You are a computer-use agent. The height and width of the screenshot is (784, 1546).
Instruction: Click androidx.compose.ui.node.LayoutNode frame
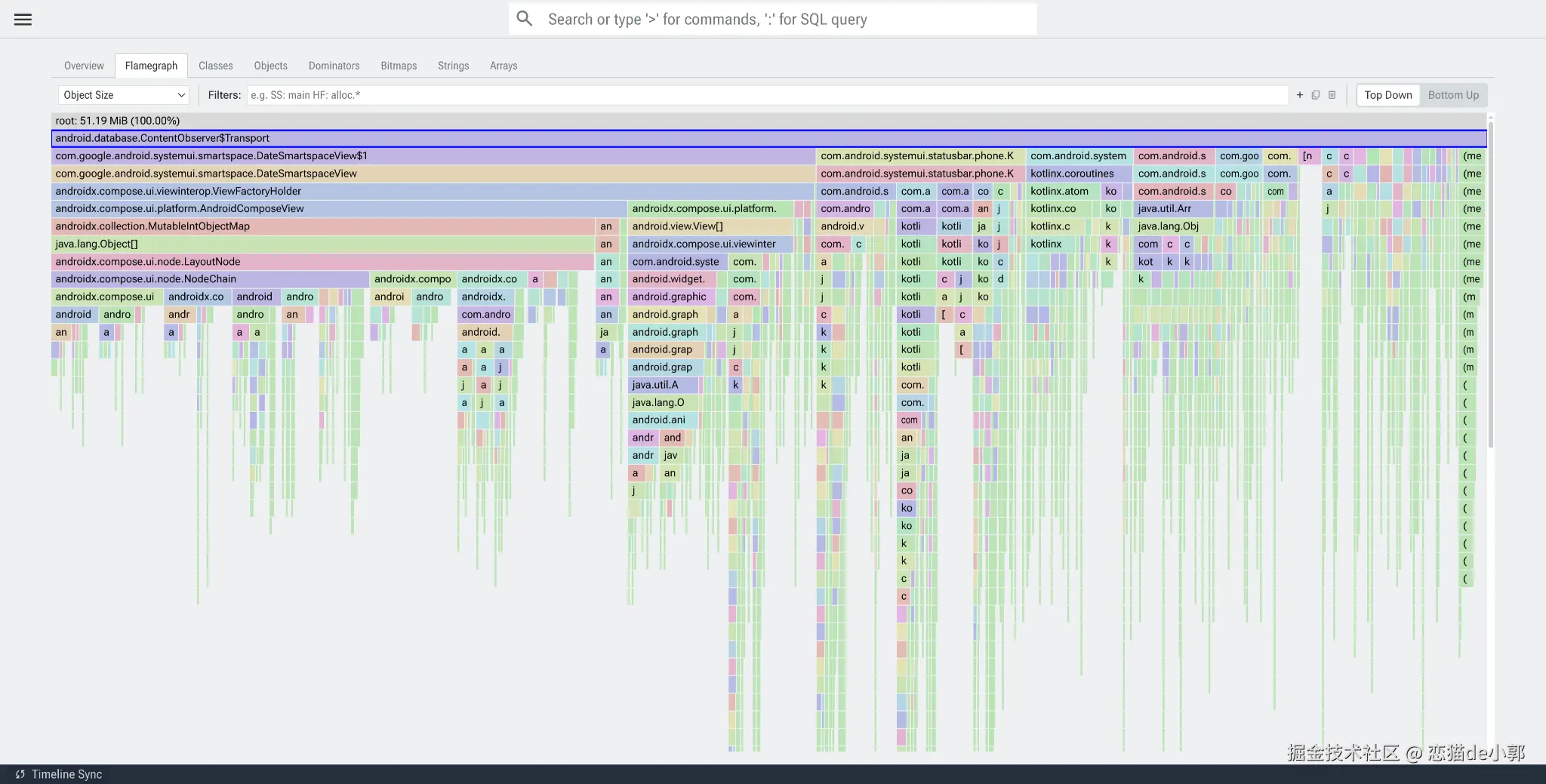click(x=323, y=262)
